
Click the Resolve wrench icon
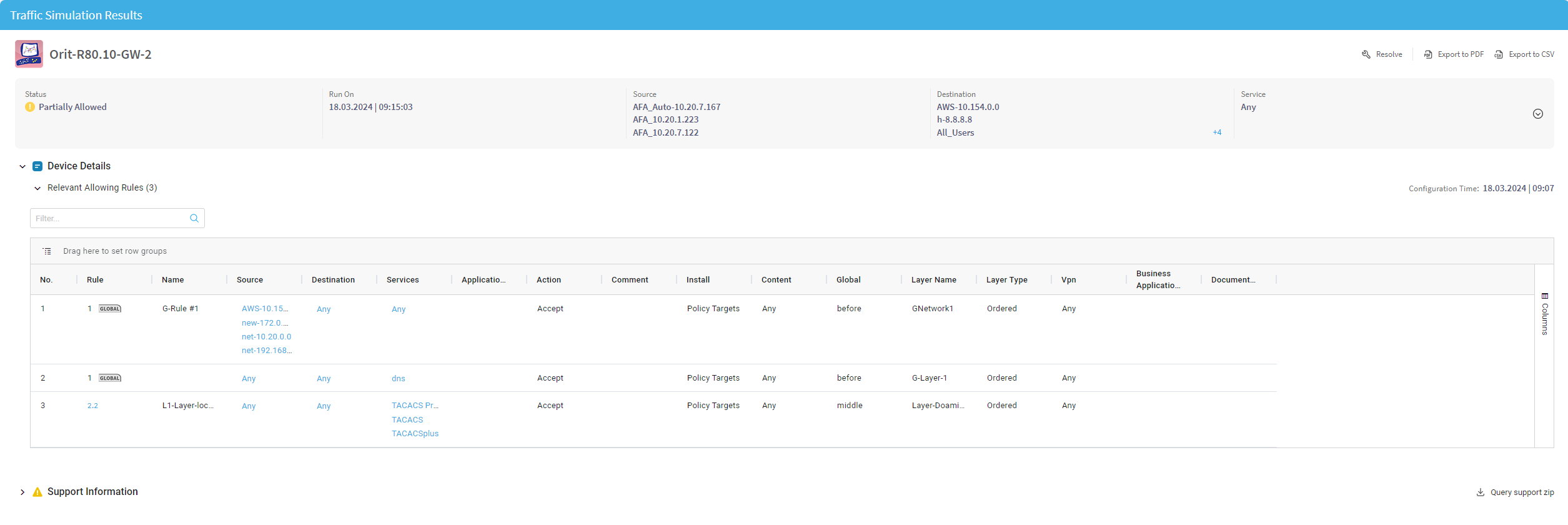click(x=1366, y=54)
